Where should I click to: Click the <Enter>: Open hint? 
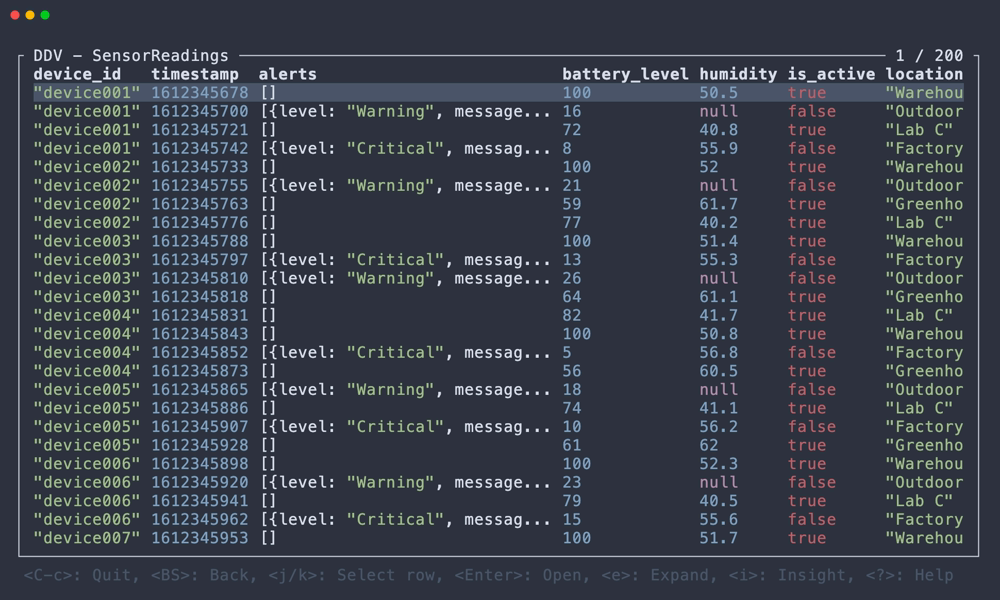pos(520,575)
